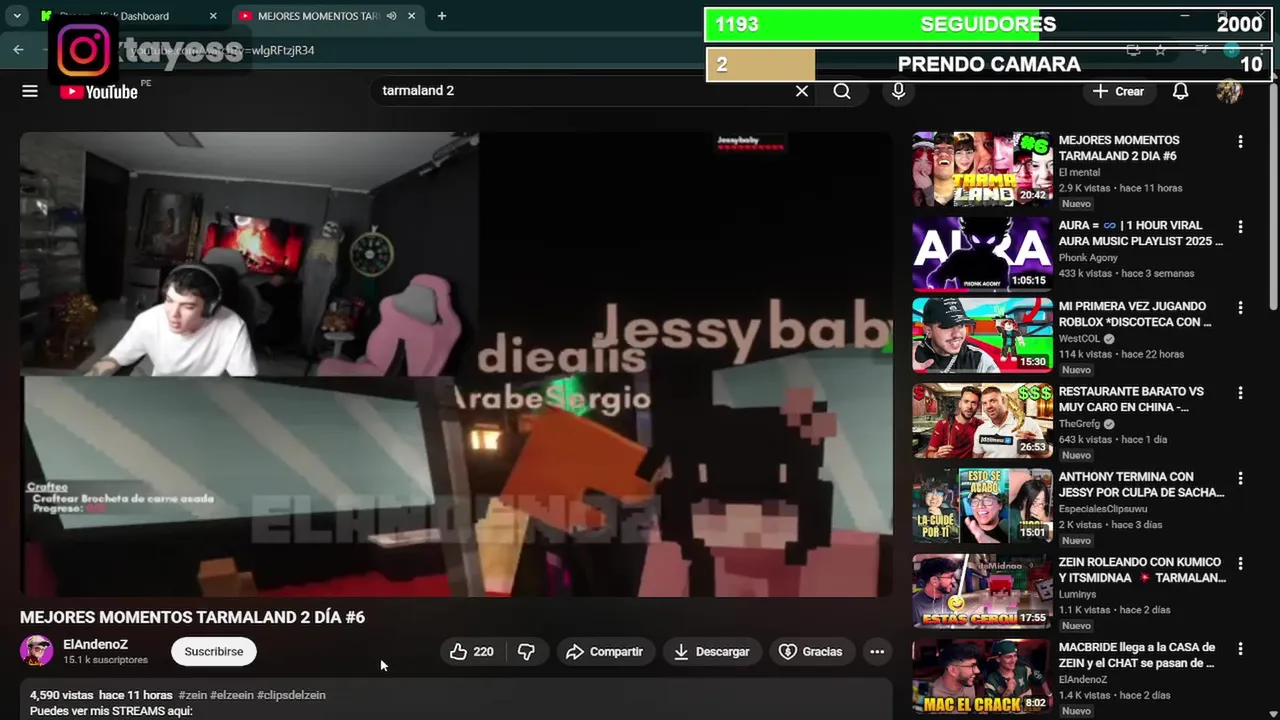Open the 15:01 Anthony video thumbnail
This screenshot has height=720, width=1280.
coord(982,505)
